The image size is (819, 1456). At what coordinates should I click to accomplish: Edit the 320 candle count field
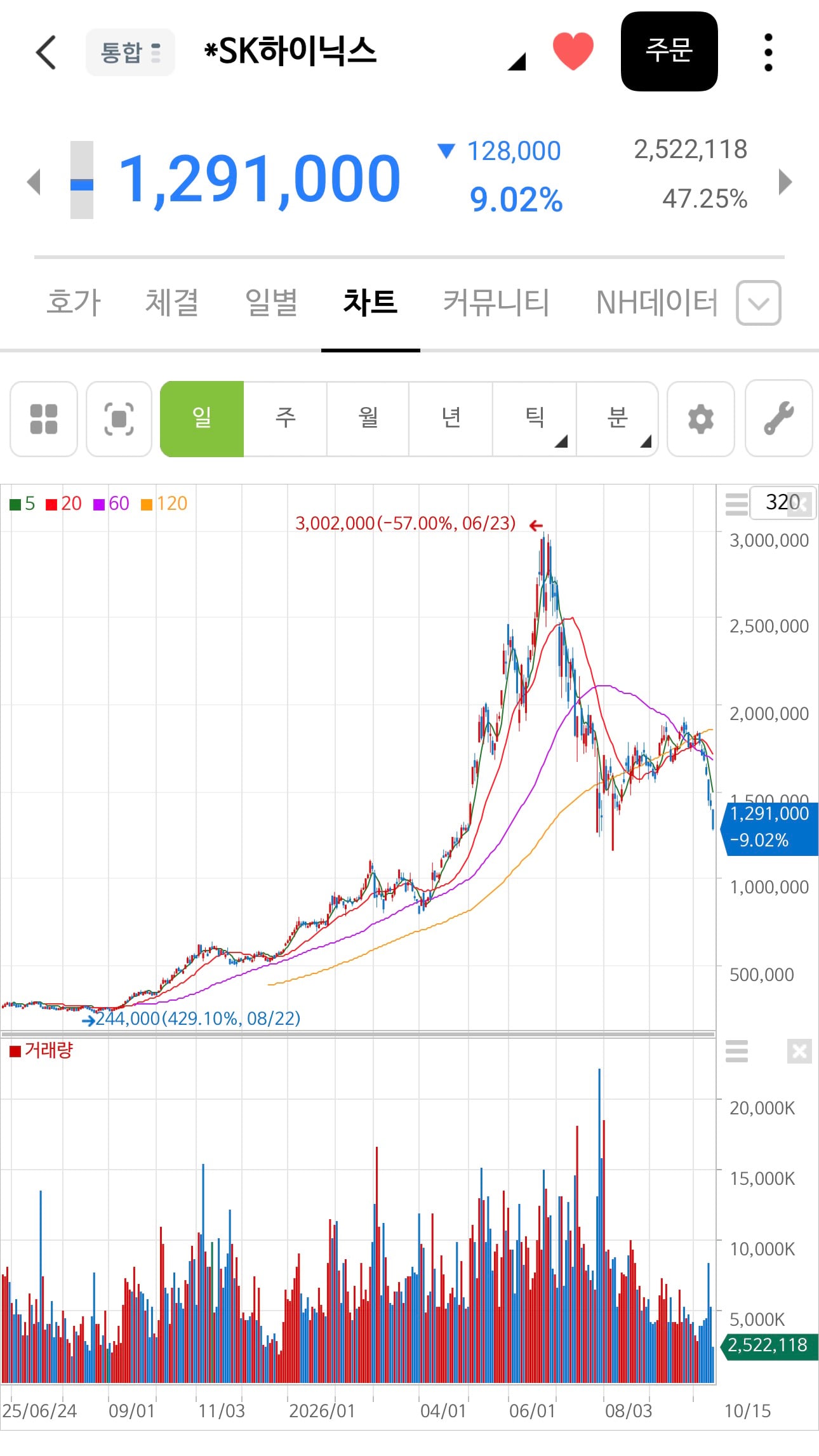782,503
